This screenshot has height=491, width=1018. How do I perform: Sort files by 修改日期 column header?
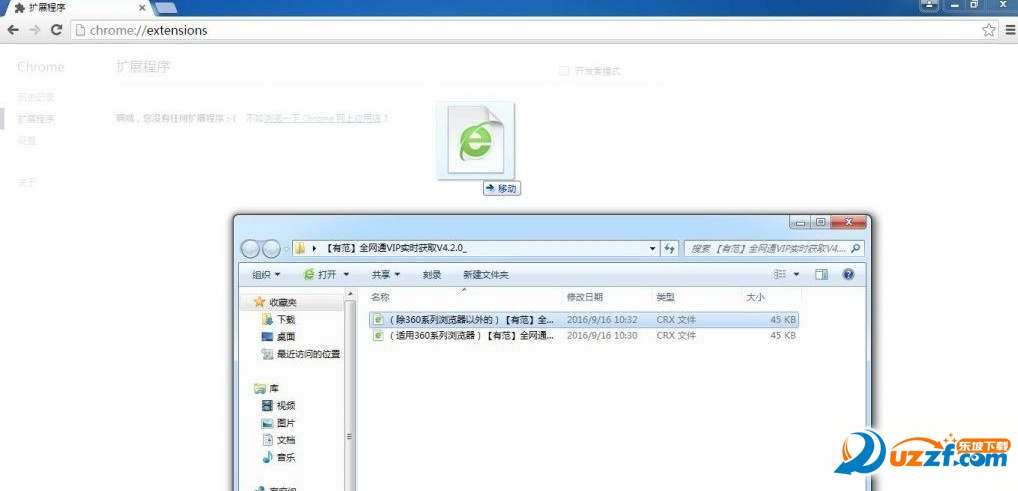(585, 297)
